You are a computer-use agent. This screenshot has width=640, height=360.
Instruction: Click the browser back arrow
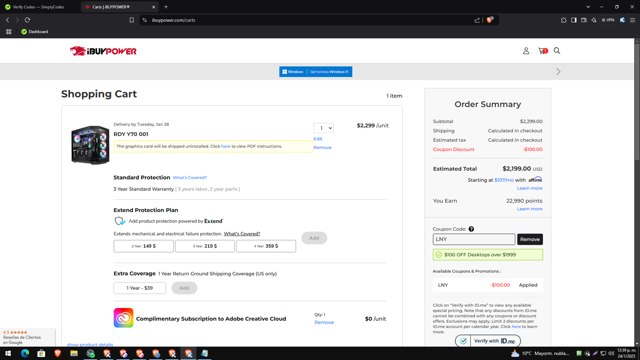(x=7, y=20)
